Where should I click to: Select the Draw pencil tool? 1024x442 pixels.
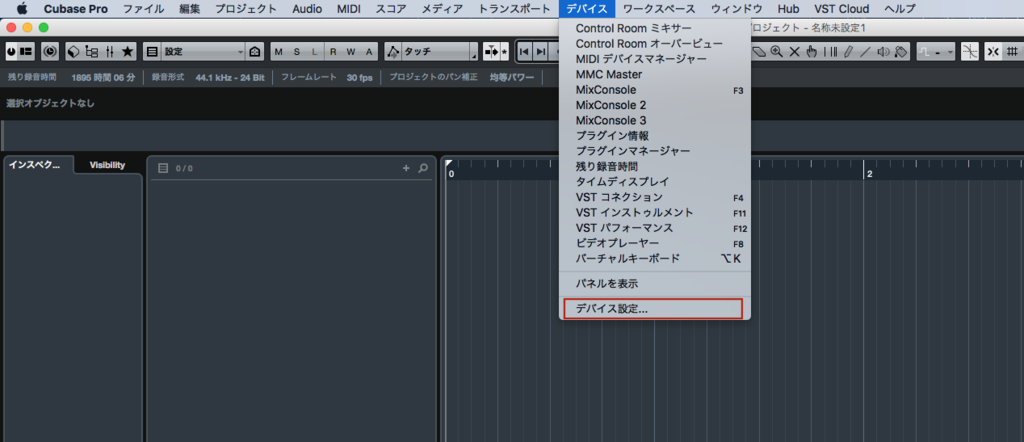point(848,52)
